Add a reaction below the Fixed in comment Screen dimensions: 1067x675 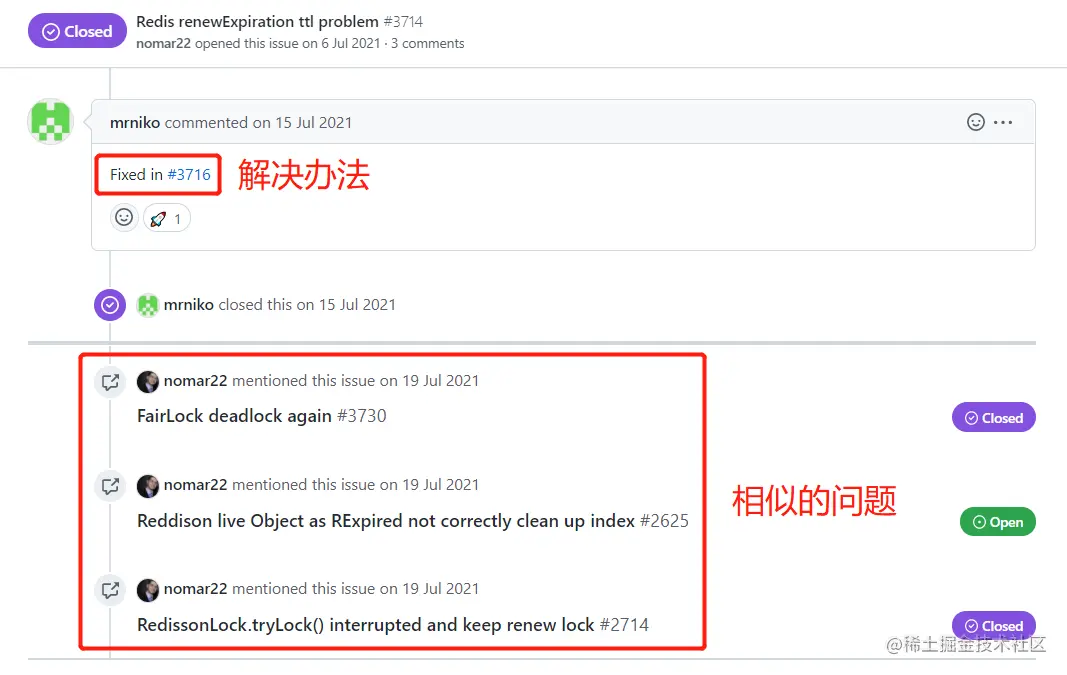point(124,218)
